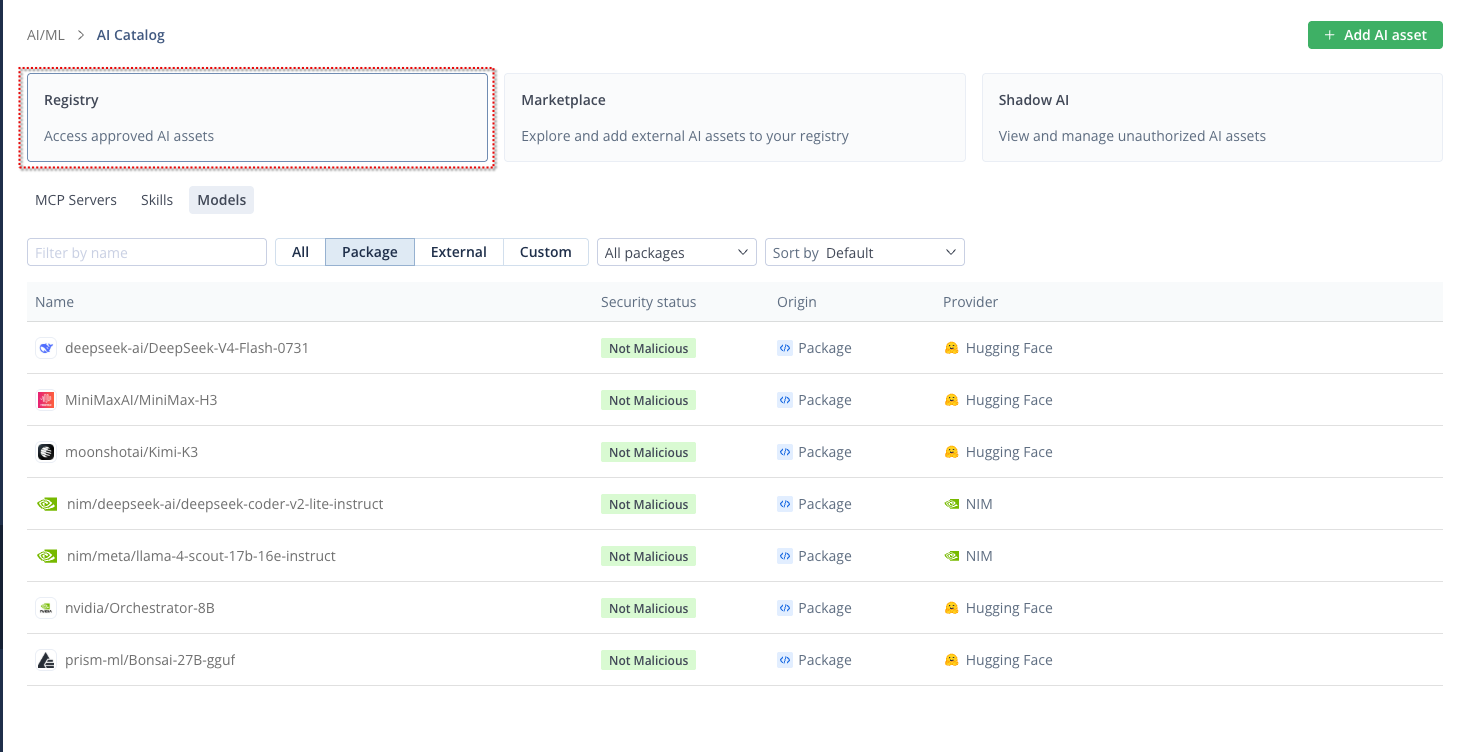Viewport: 1466px width, 752px height.
Task: Open nvidia/Orchestrator-8B model
Action: click(140, 608)
